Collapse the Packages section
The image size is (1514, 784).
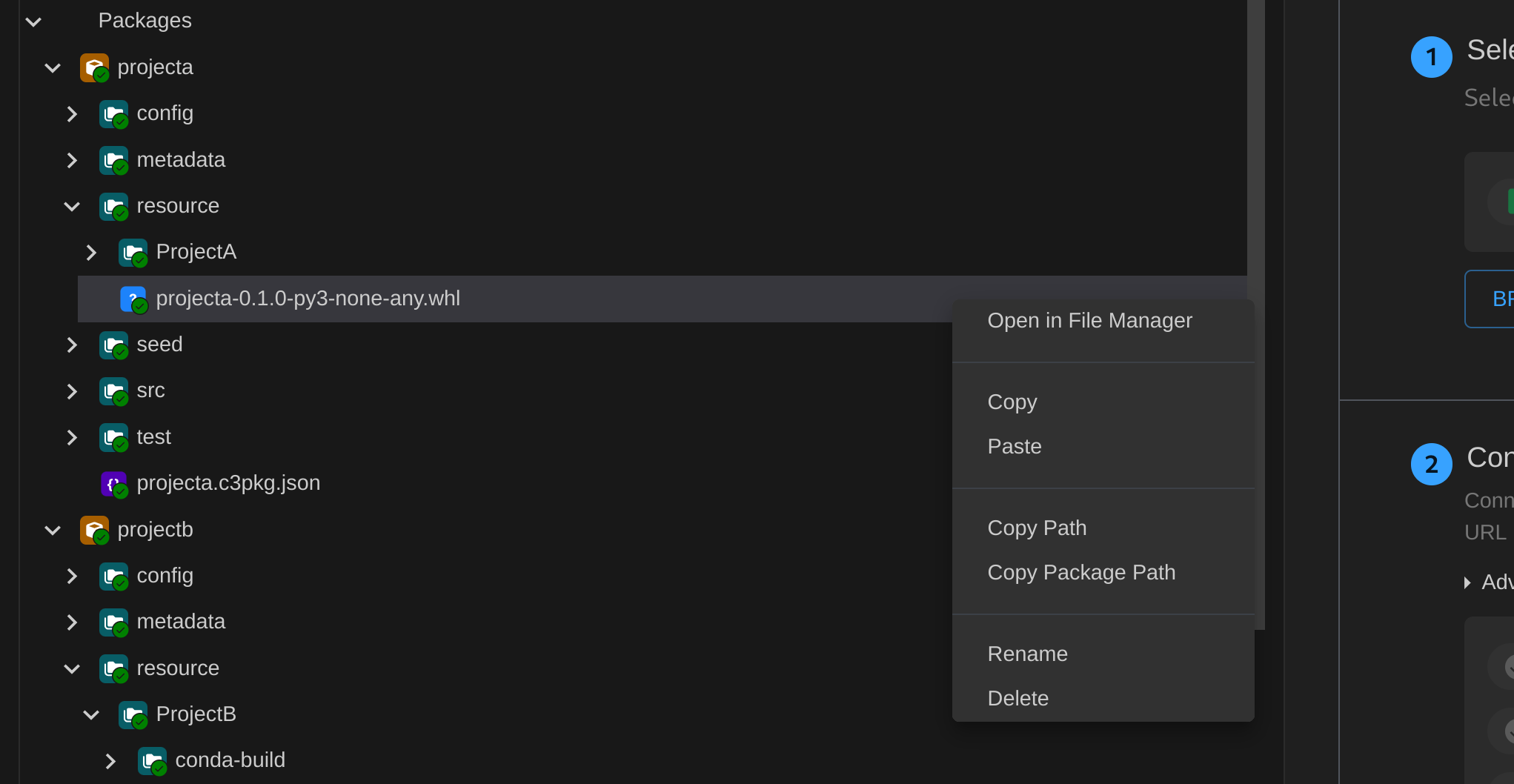33,21
